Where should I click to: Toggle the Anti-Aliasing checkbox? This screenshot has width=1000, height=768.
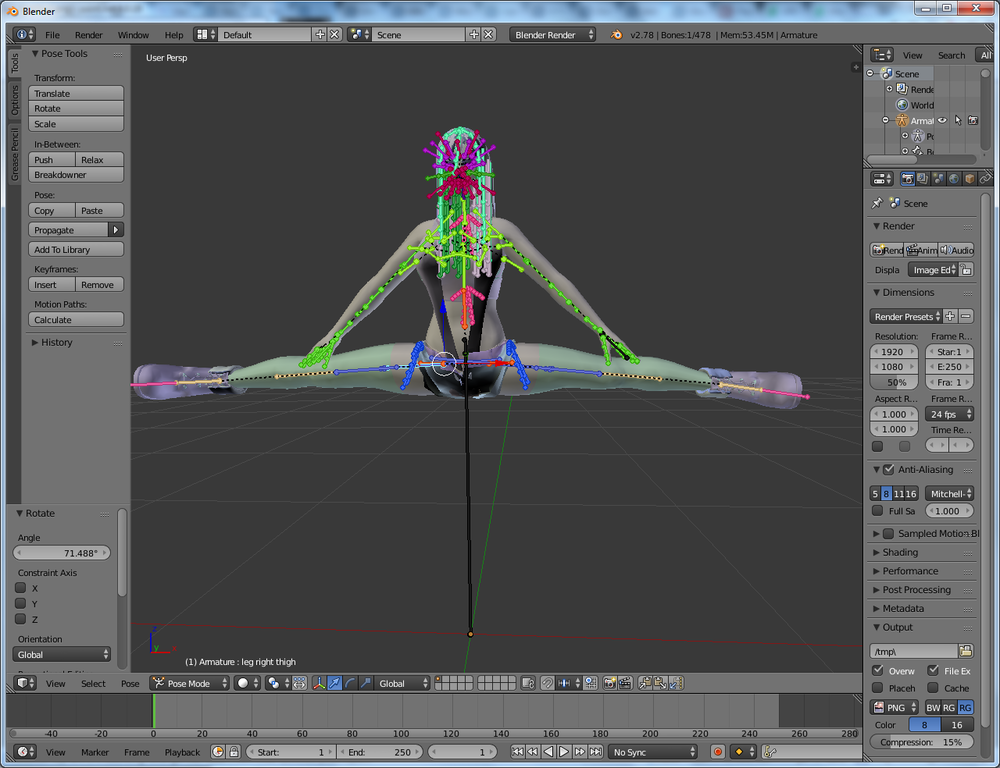coord(888,470)
